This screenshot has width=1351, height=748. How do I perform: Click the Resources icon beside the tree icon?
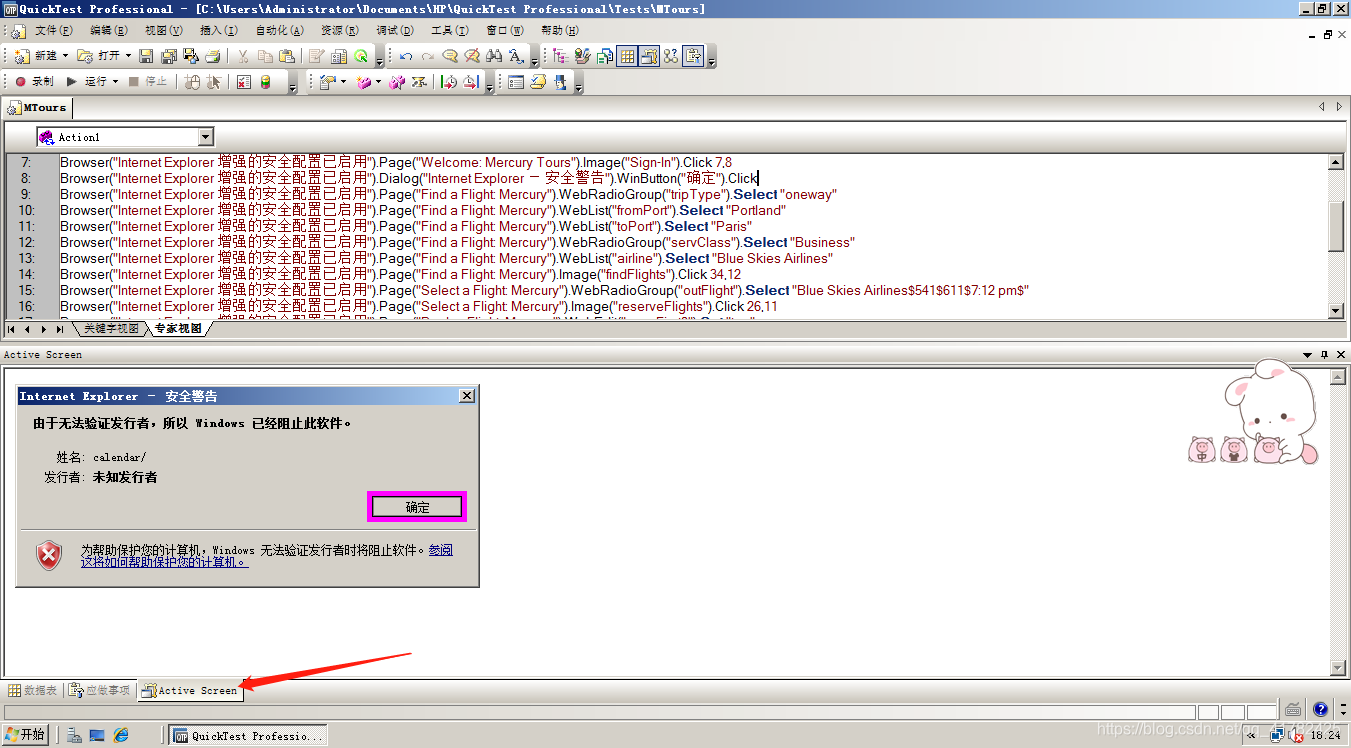coord(583,56)
